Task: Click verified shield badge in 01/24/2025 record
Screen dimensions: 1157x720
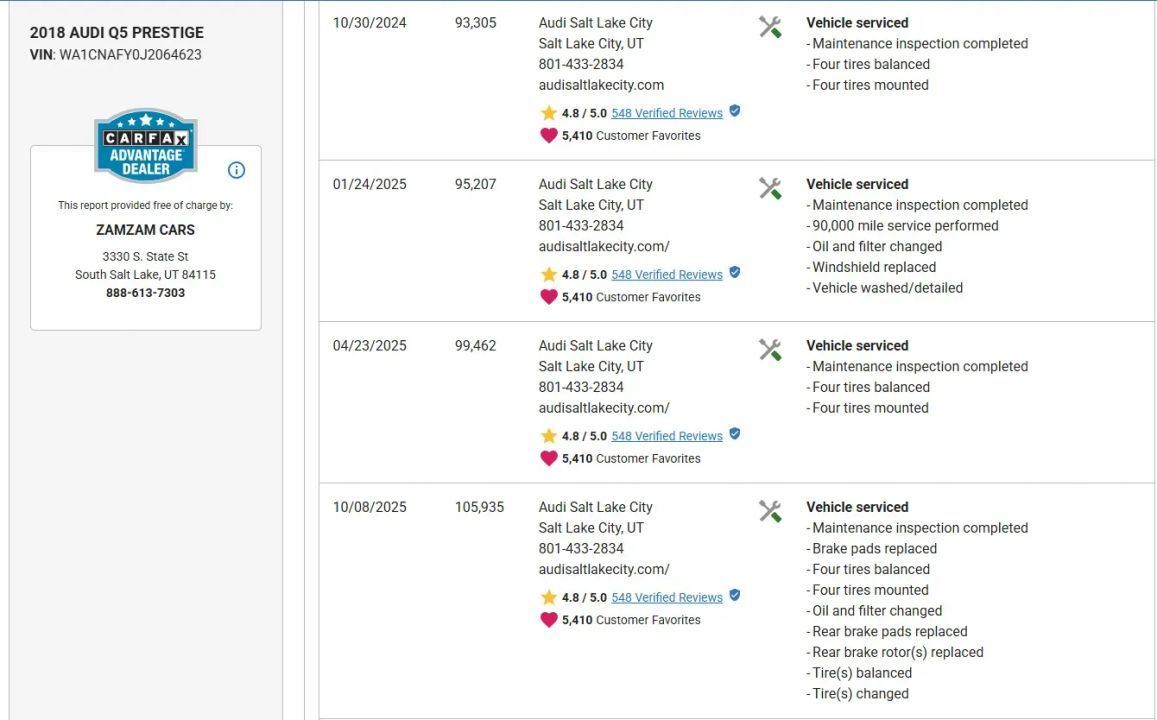Action: (x=735, y=273)
